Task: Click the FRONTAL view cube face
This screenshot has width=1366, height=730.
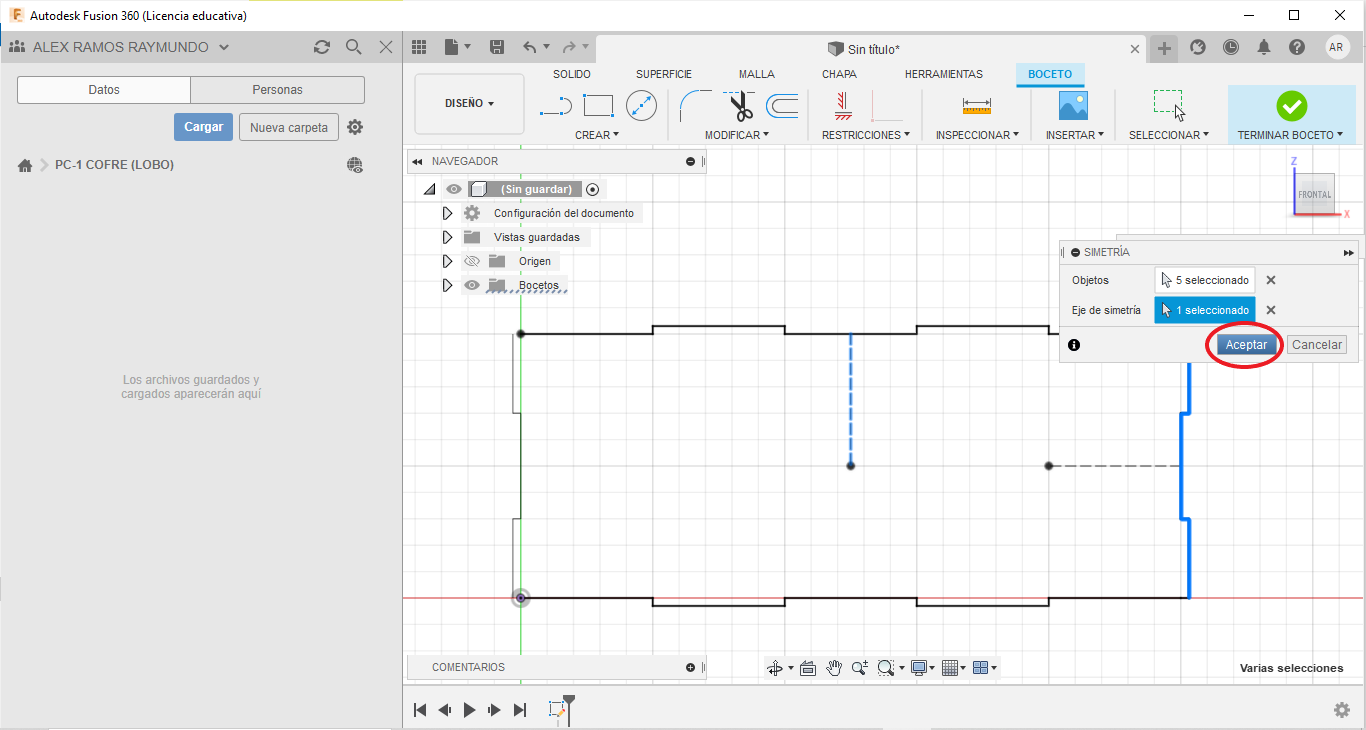Action: coord(1315,194)
